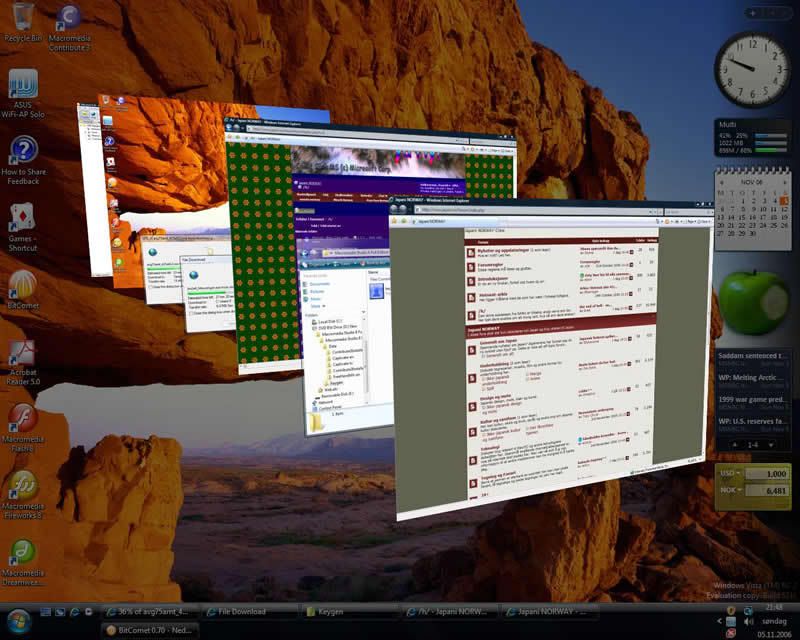Image resolution: width=800 pixels, height=640 pixels.
Task: Click the volume speaker tray icon
Action: point(748,622)
